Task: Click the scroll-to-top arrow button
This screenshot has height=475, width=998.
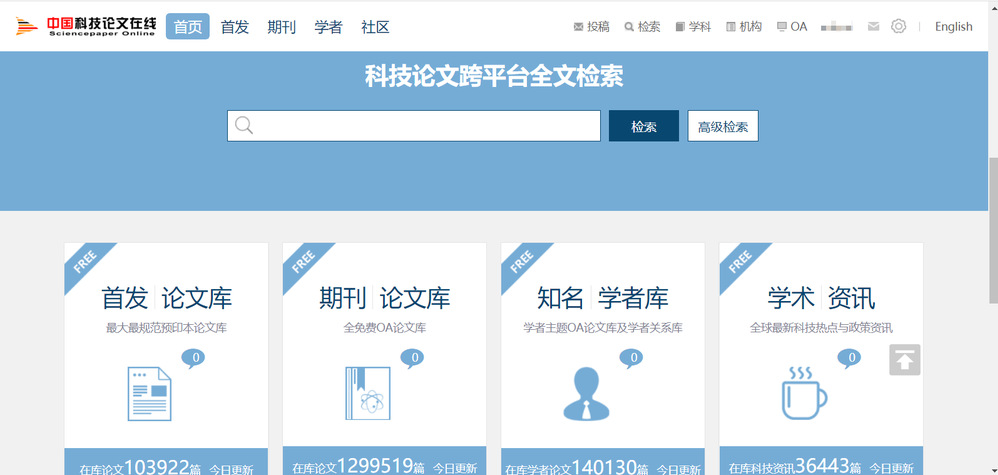Action: [904, 360]
